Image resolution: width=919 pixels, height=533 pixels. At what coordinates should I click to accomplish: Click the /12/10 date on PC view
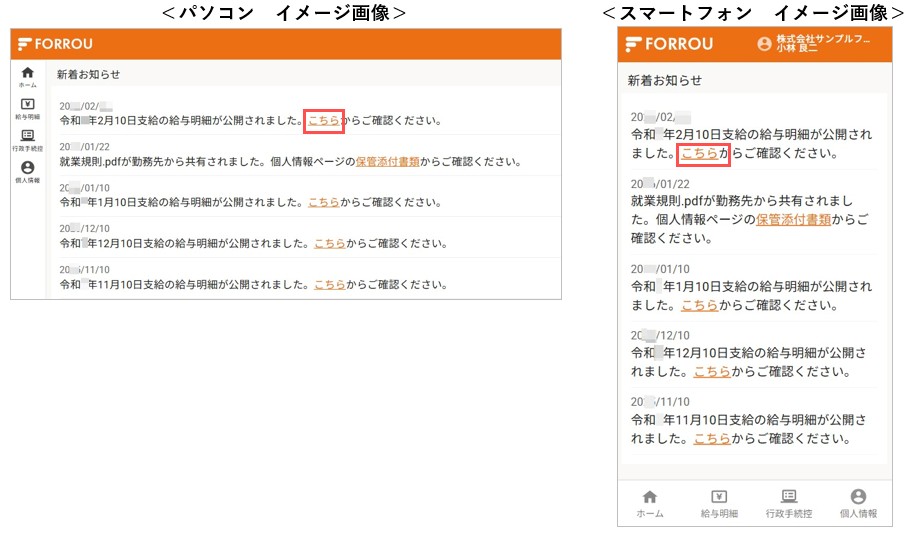click(x=84, y=229)
